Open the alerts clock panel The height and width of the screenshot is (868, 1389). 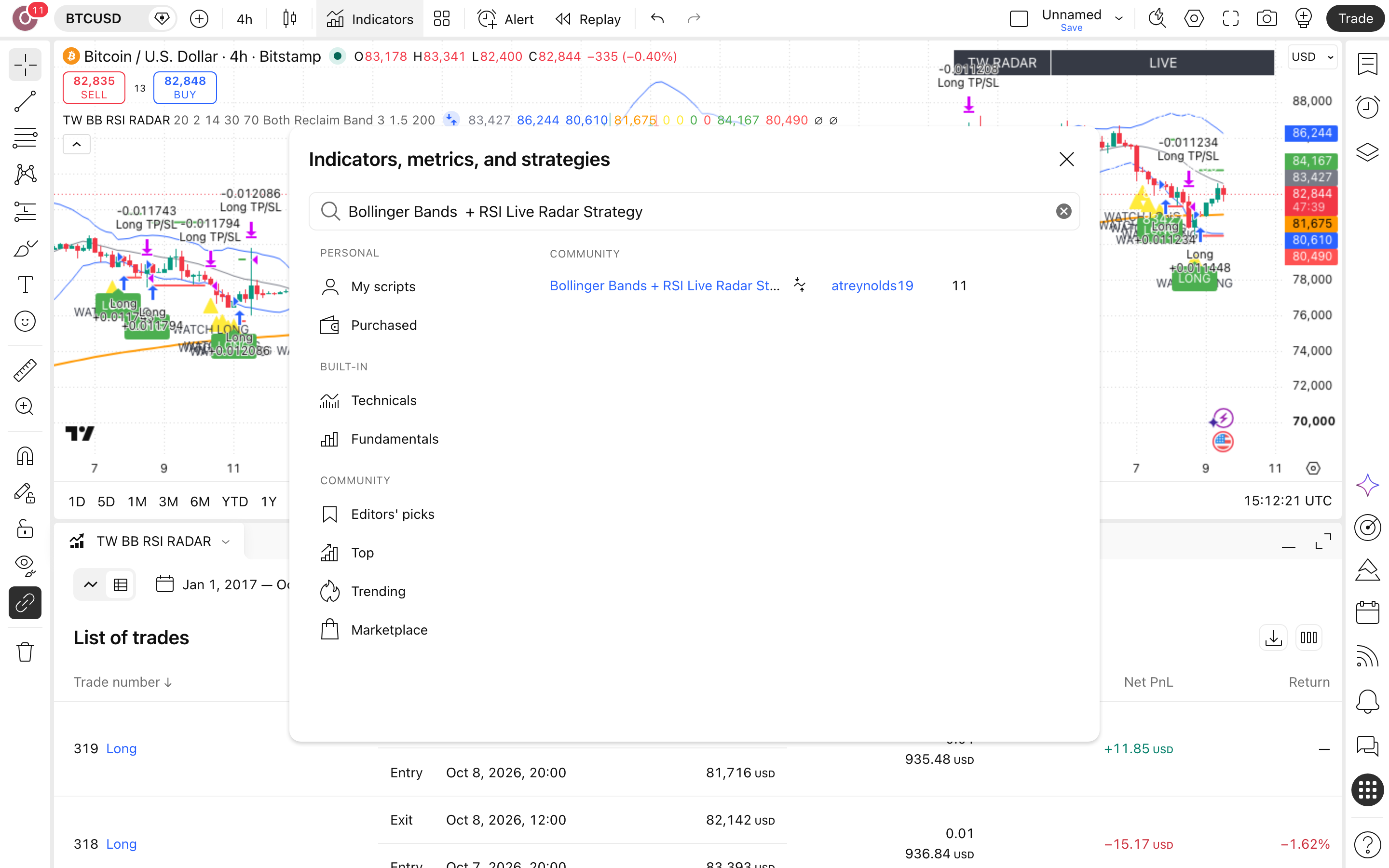click(x=1367, y=108)
